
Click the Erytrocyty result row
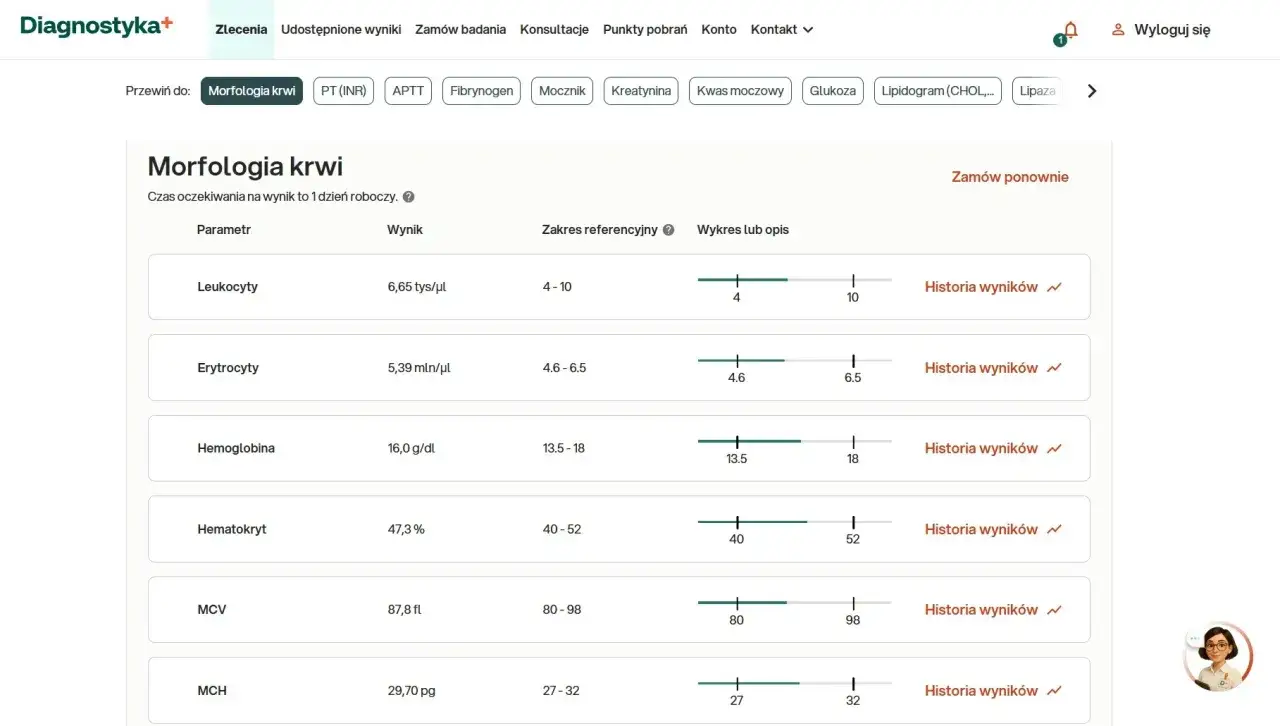[619, 368]
